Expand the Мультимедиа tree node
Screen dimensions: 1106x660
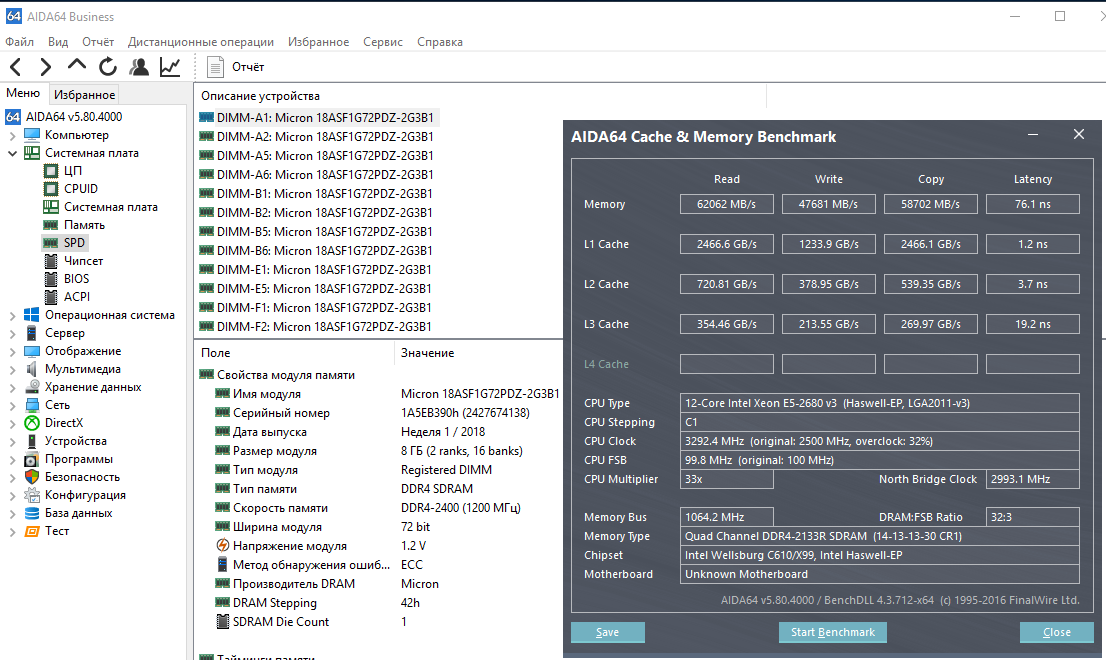point(12,369)
